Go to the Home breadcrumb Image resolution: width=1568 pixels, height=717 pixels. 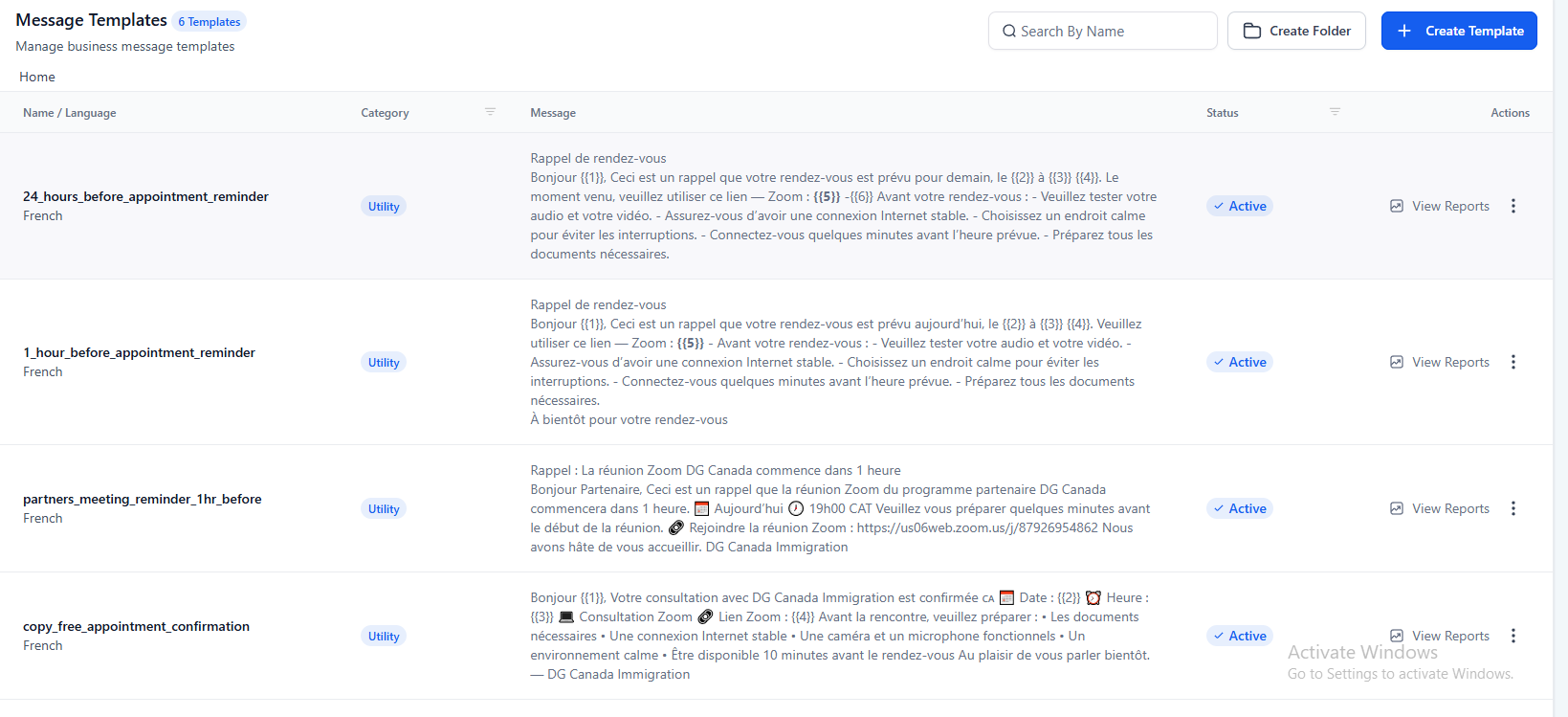point(37,77)
